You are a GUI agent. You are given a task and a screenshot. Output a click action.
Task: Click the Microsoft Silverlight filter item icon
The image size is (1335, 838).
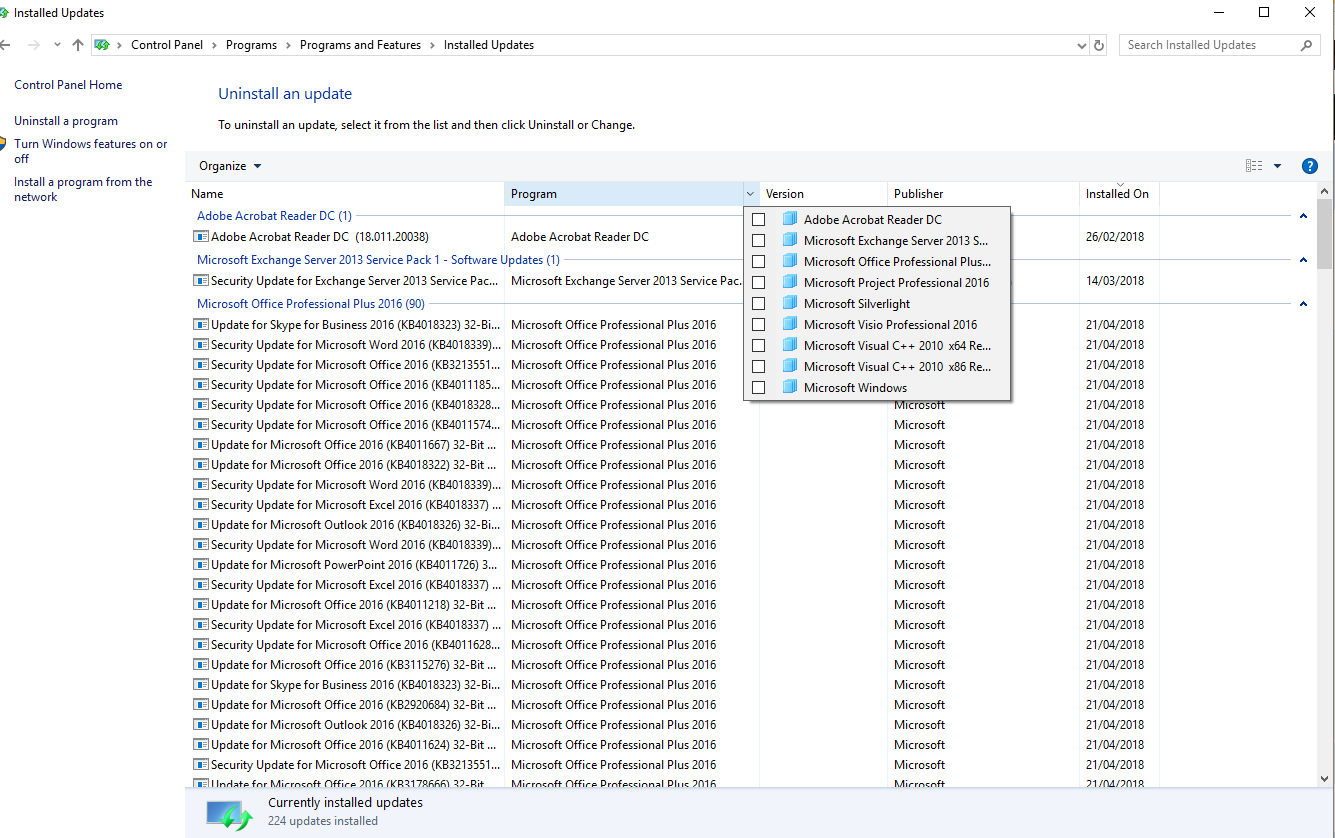coord(790,303)
